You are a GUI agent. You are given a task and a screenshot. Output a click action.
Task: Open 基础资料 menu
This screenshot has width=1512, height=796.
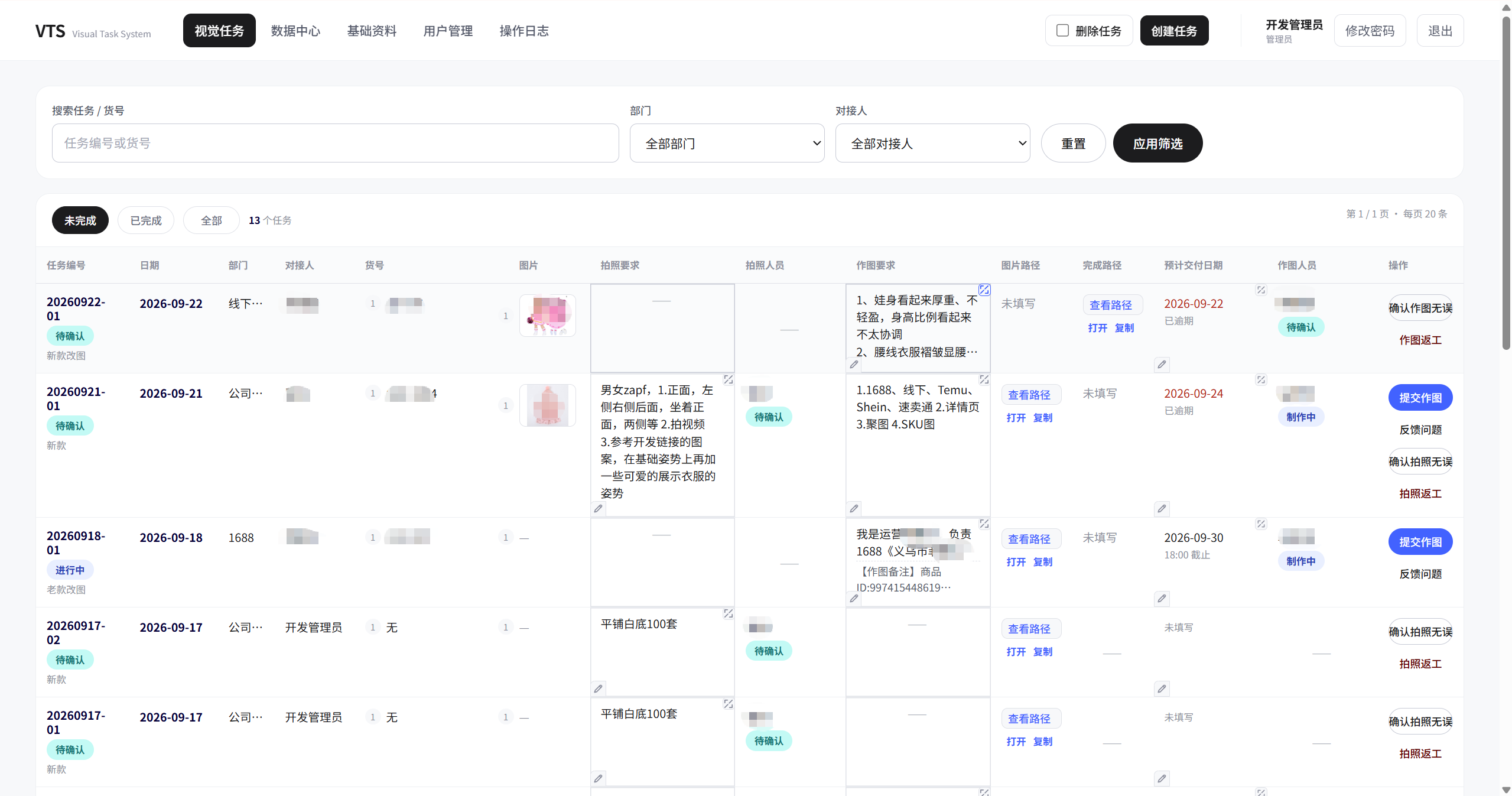tap(372, 31)
